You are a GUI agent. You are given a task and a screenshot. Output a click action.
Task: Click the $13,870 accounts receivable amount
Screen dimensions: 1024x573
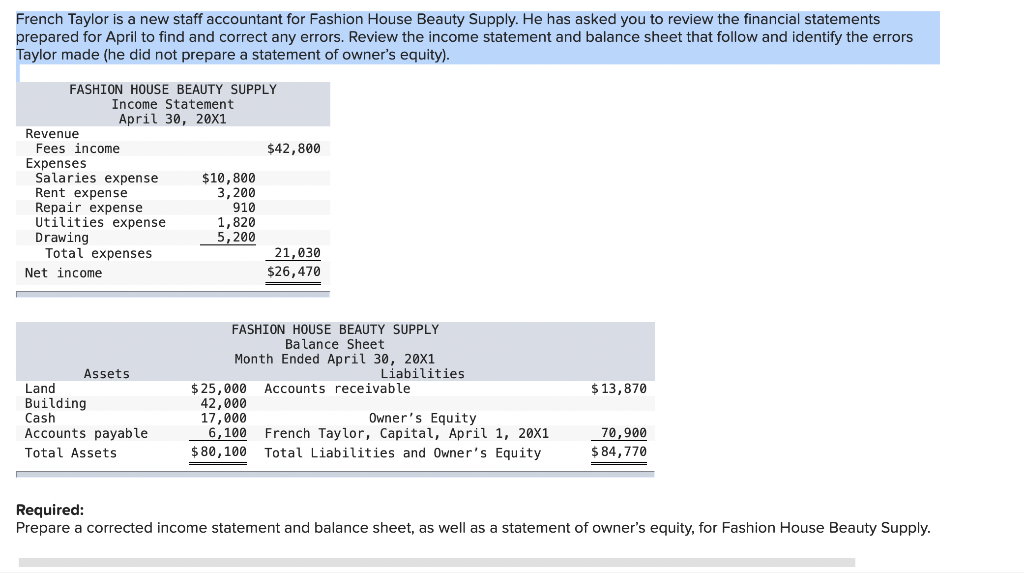(618, 388)
